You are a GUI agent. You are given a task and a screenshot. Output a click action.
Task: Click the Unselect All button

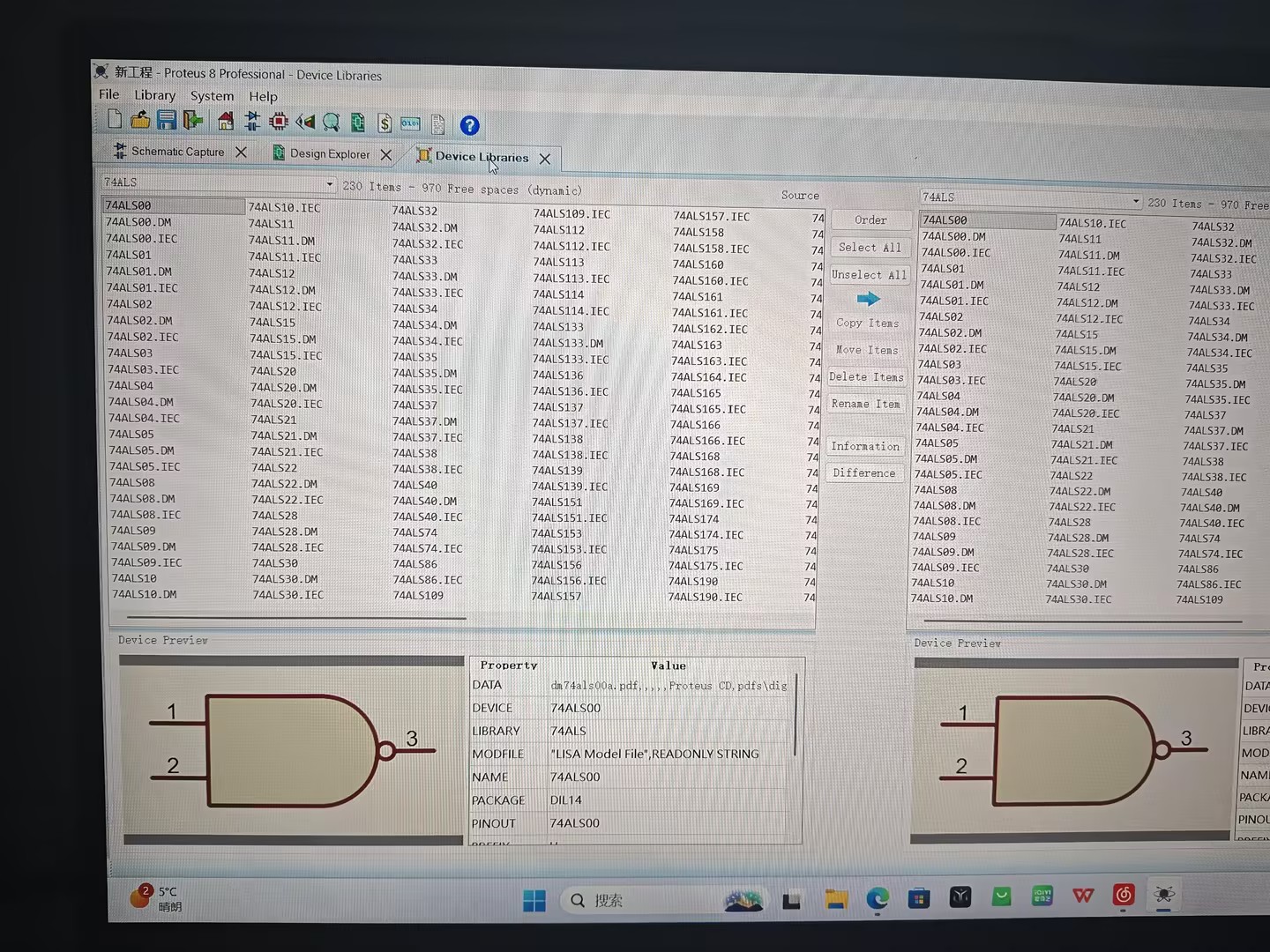click(x=869, y=275)
